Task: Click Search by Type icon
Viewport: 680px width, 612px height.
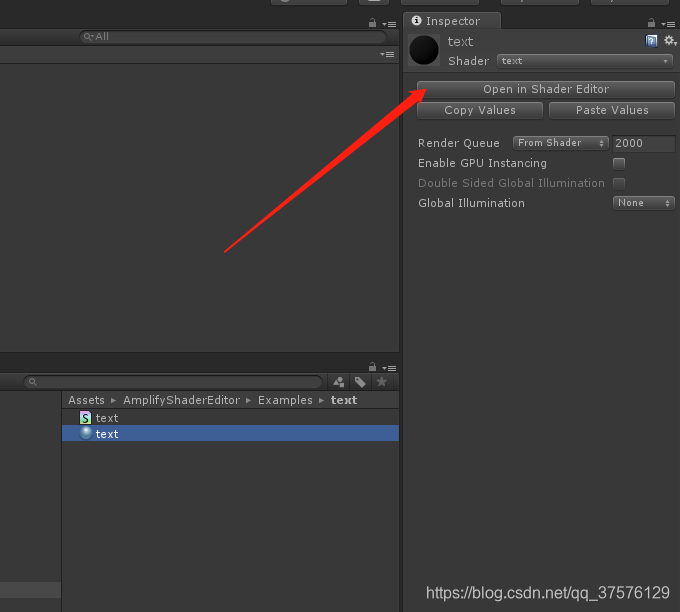Action: click(x=339, y=382)
